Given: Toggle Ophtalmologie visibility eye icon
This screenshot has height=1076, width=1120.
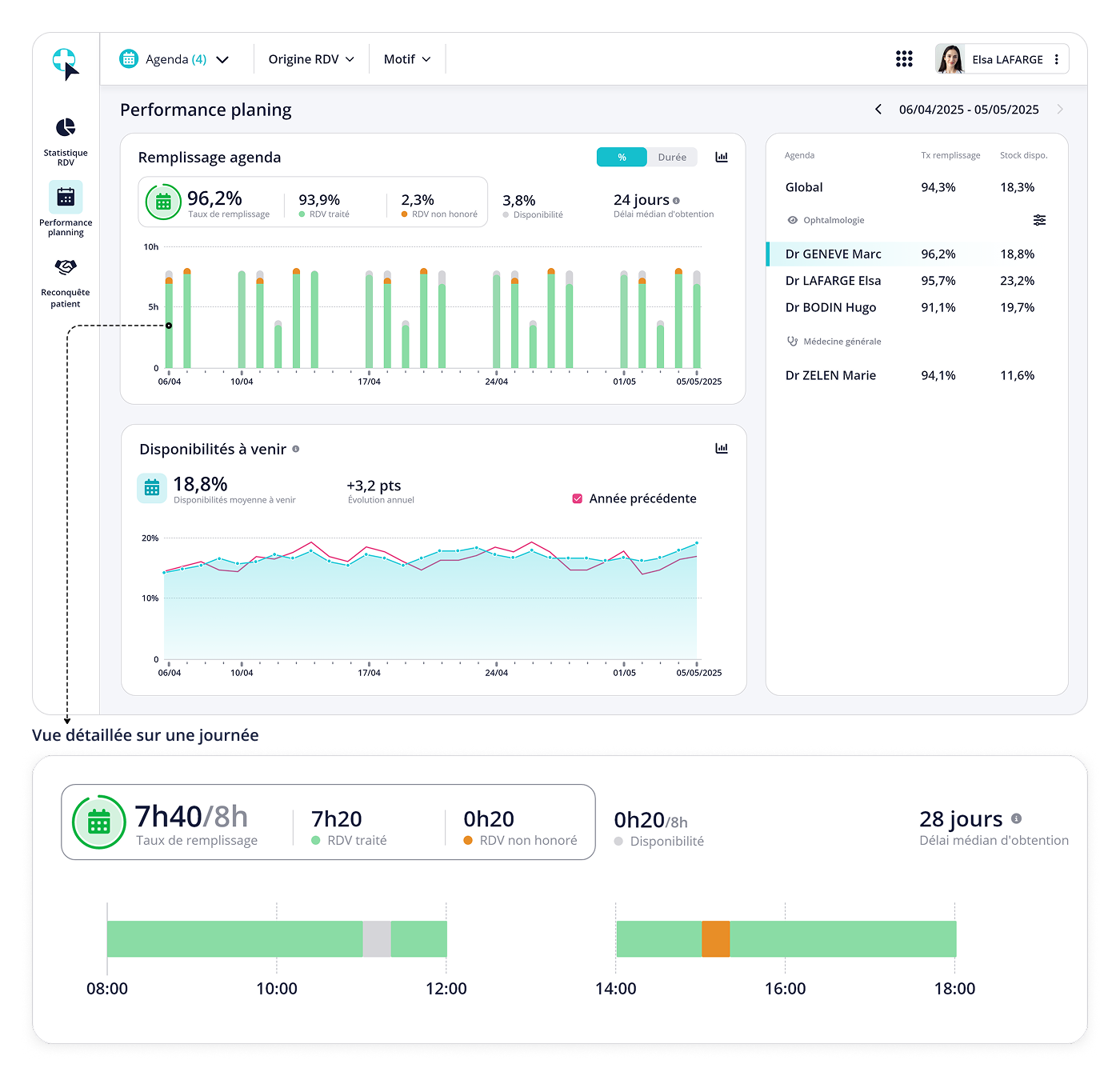Looking at the screenshot, I should 793,220.
